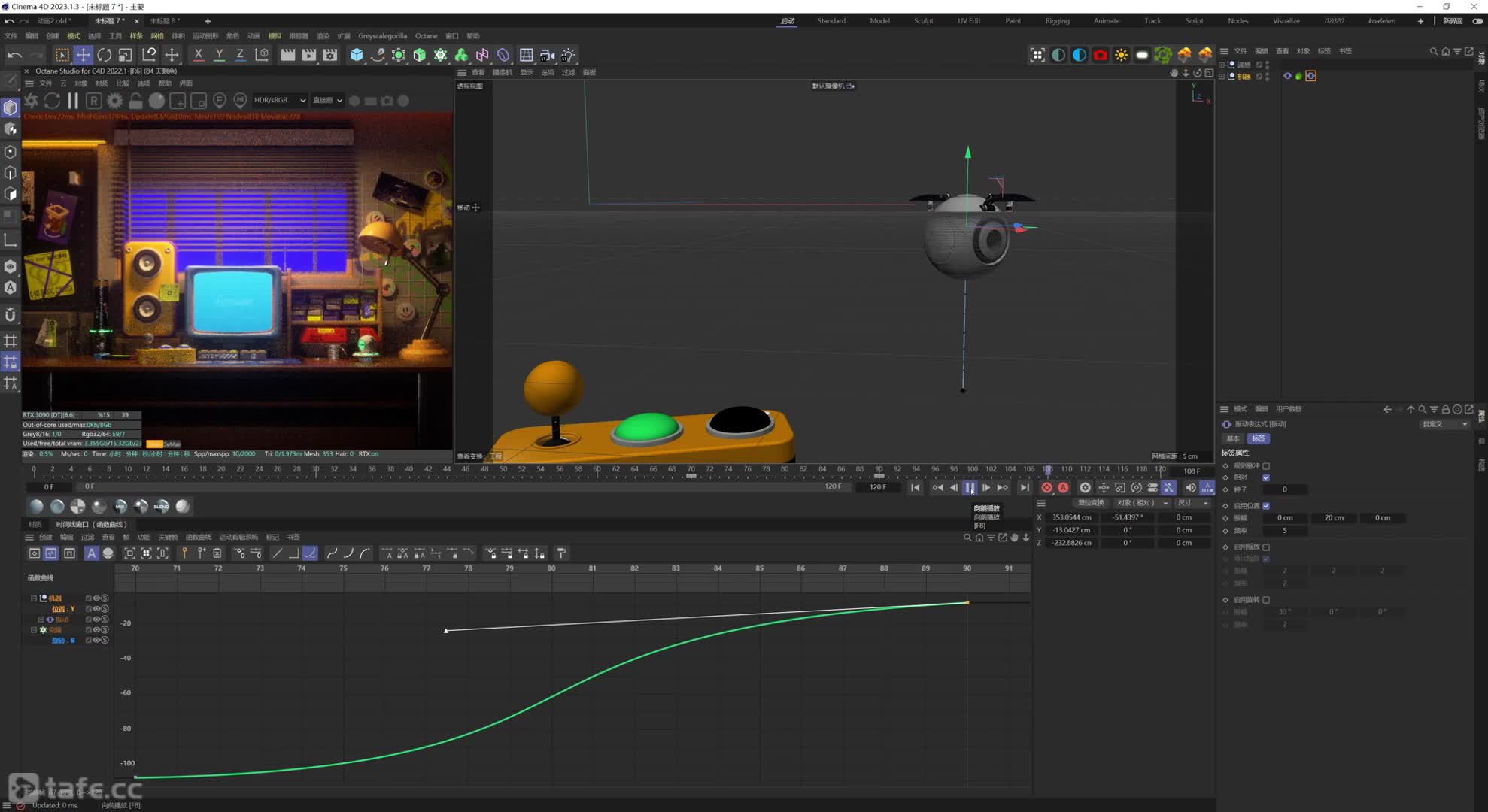This screenshot has width=1488, height=812.
Task: Select the 标签 tab in attributes
Action: [x=1259, y=438]
